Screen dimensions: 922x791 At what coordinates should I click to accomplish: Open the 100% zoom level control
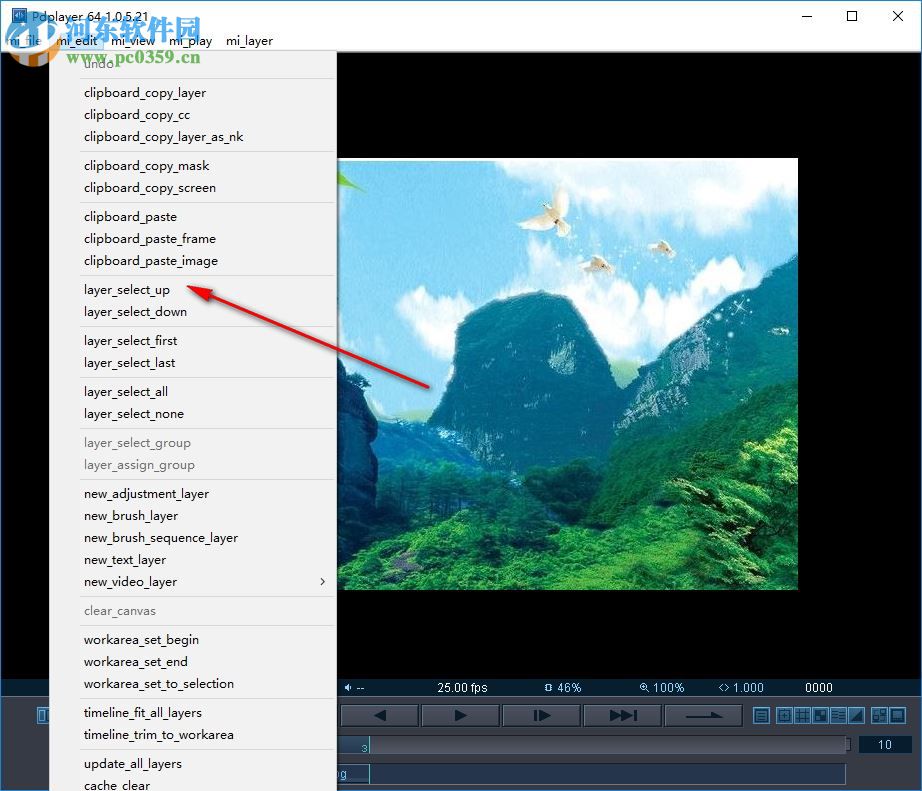pos(661,687)
